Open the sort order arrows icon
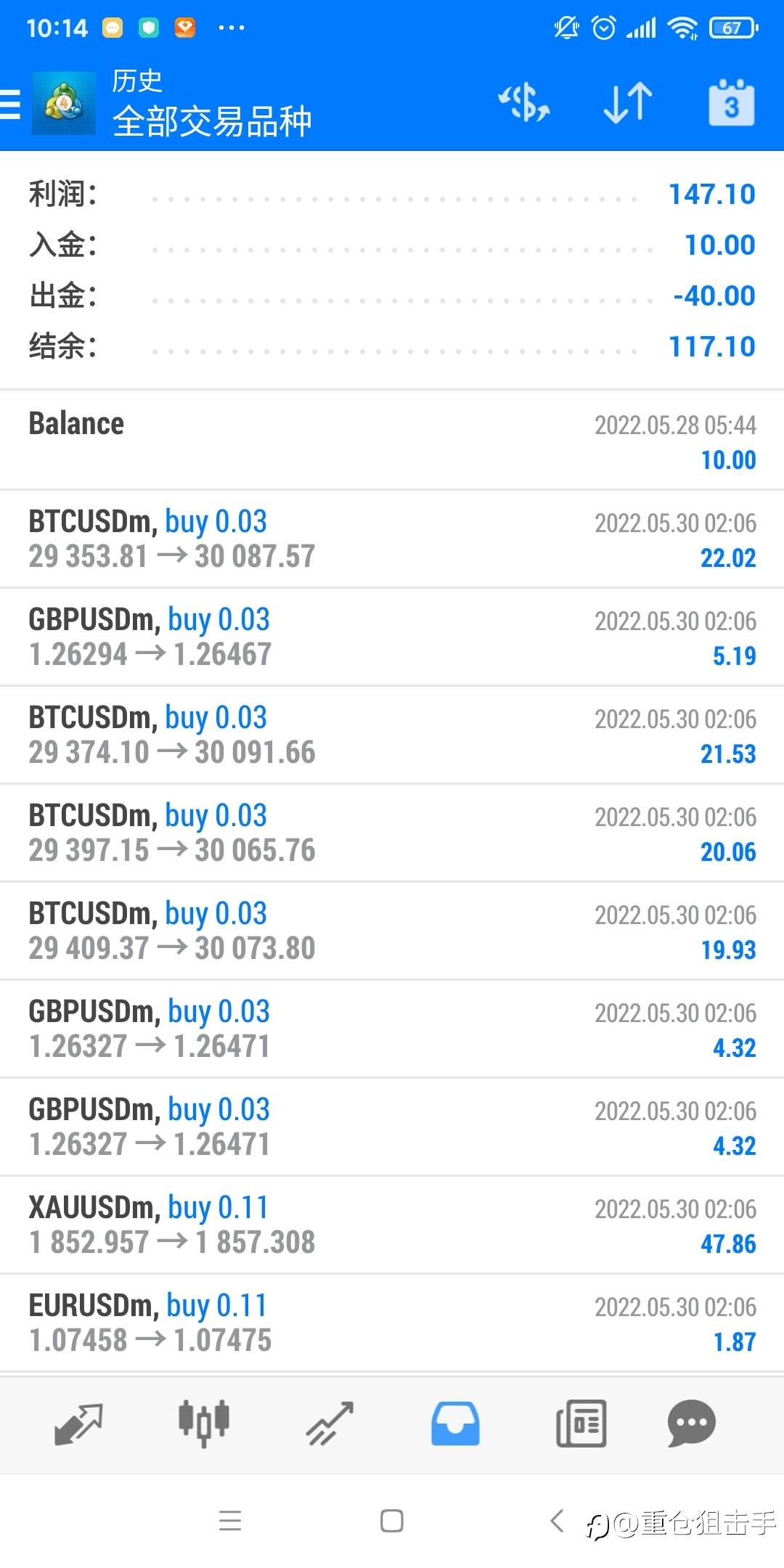Image resolution: width=784 pixels, height=1568 pixels. tap(628, 102)
